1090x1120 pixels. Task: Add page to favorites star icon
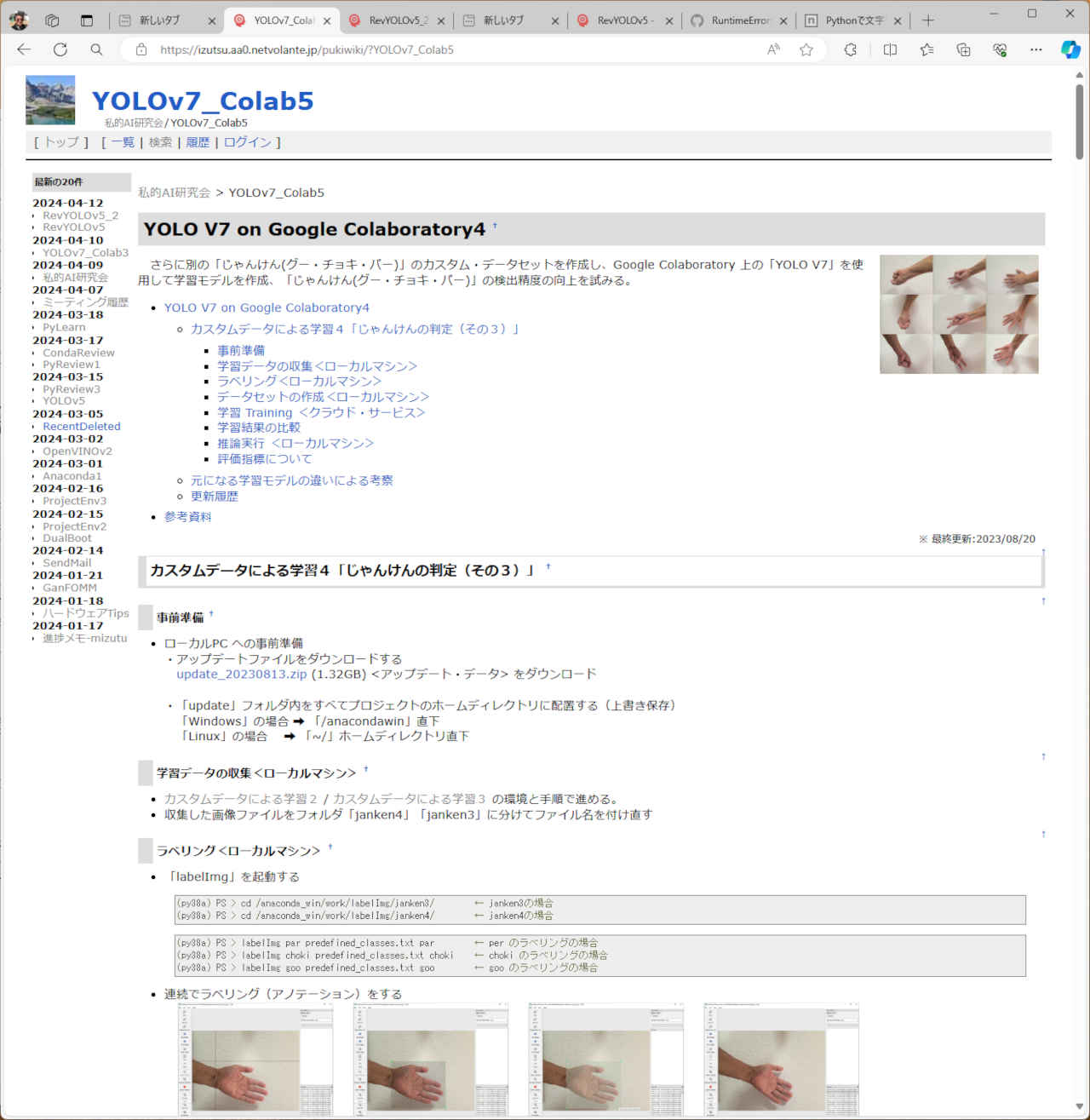(x=806, y=49)
